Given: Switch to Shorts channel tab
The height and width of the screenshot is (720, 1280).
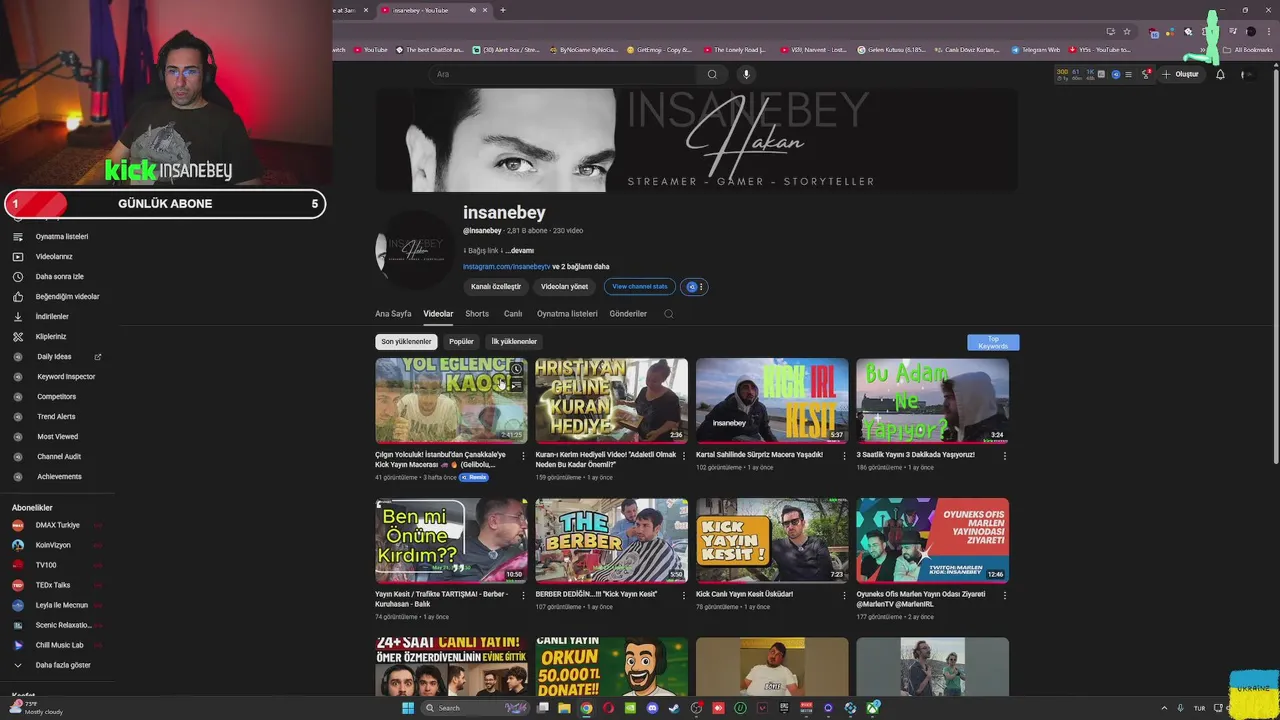Looking at the screenshot, I should point(477,314).
